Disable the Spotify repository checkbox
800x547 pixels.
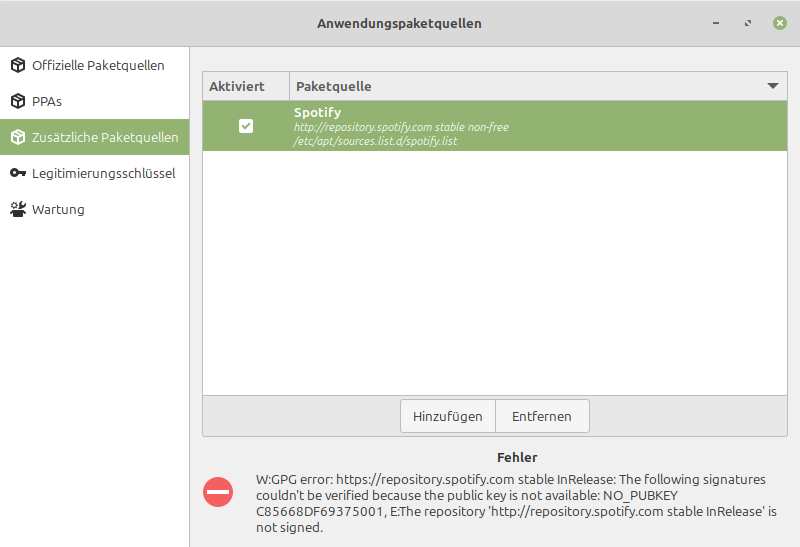(246, 126)
